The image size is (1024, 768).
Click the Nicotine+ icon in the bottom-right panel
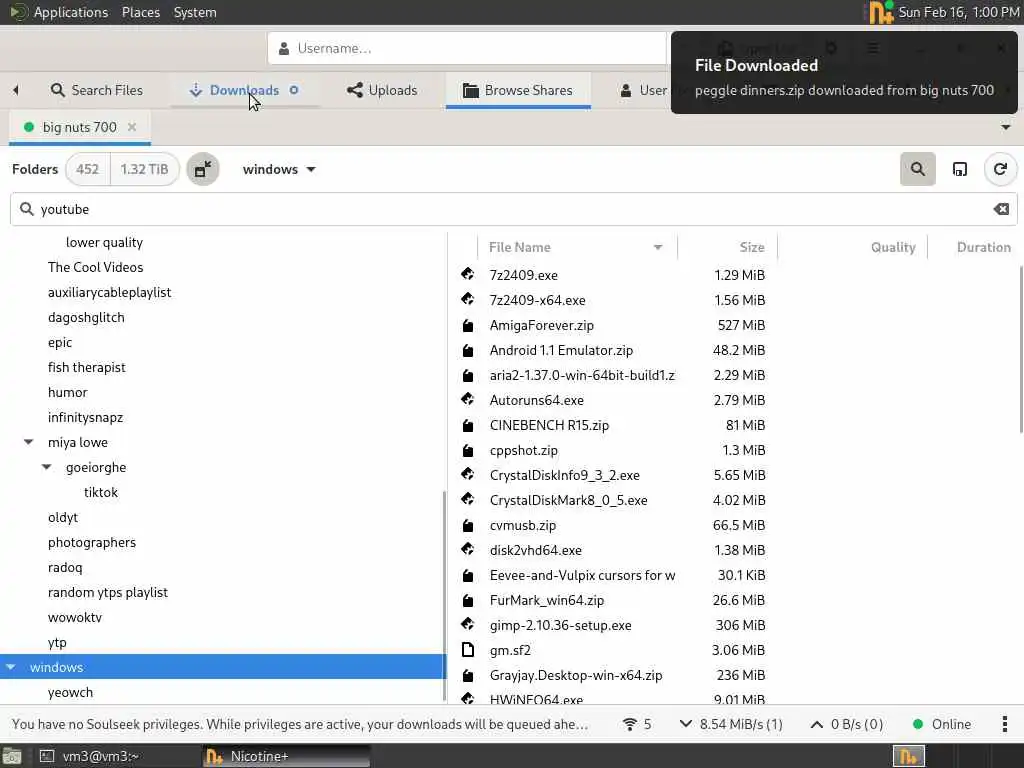(908, 756)
